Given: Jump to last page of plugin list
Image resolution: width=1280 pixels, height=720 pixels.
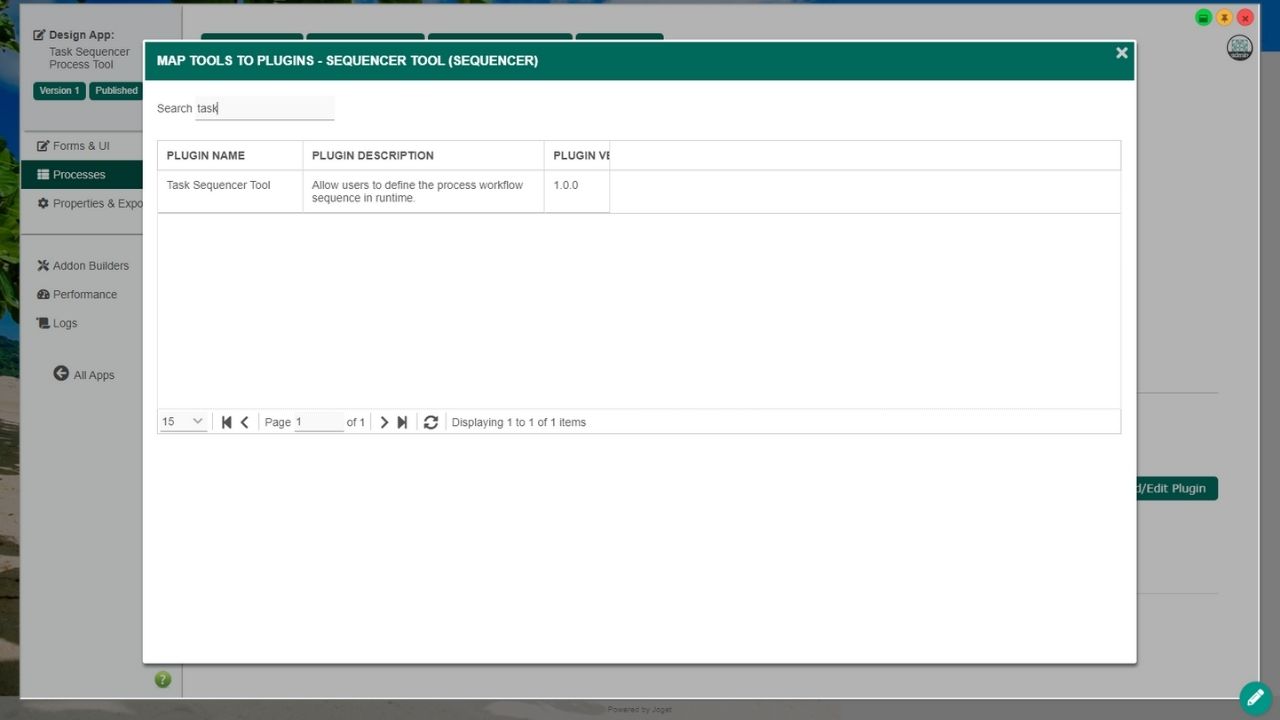Looking at the screenshot, I should (x=402, y=422).
